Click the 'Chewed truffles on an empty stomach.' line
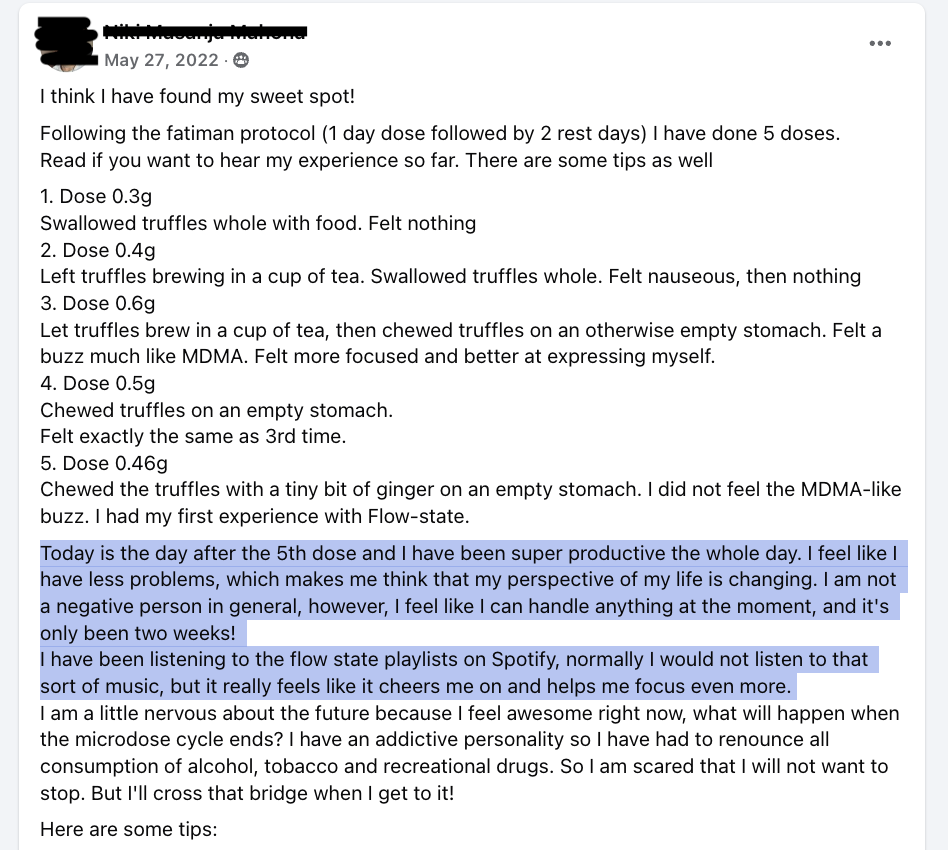 [x=216, y=410]
